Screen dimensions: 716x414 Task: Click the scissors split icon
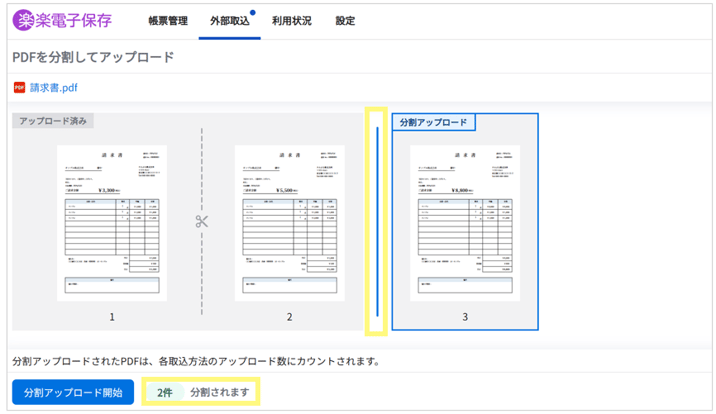202,222
